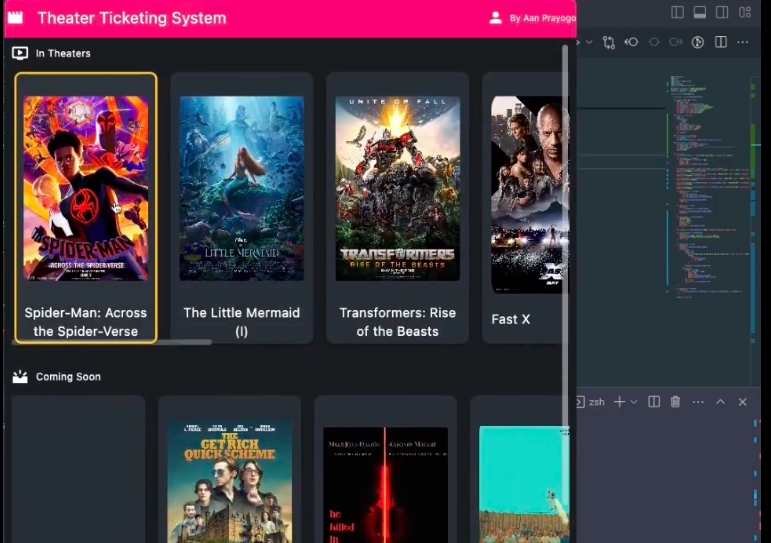Open the Transformers: Rise of the Beasts poster
Viewport: 771px width, 543px height.
[397, 188]
